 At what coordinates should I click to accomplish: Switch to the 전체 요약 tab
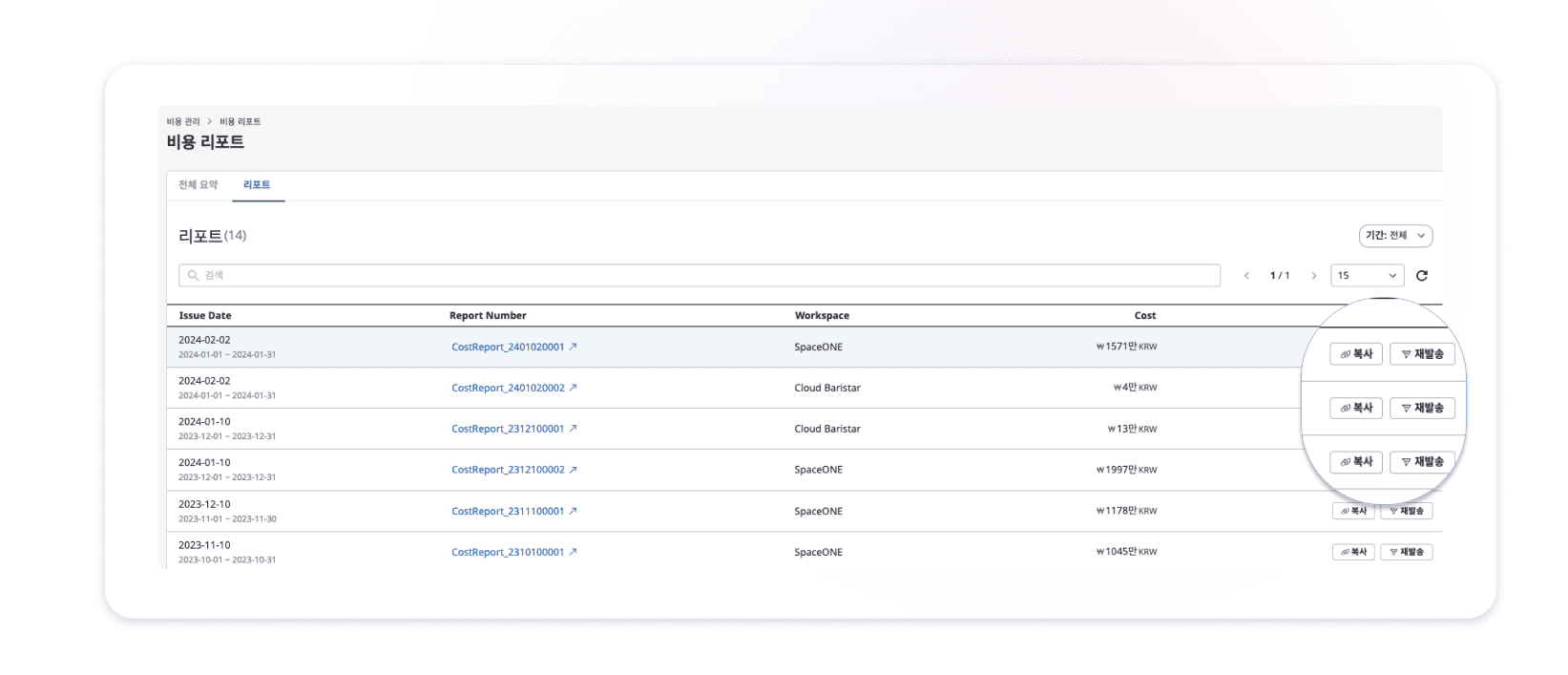(198, 185)
